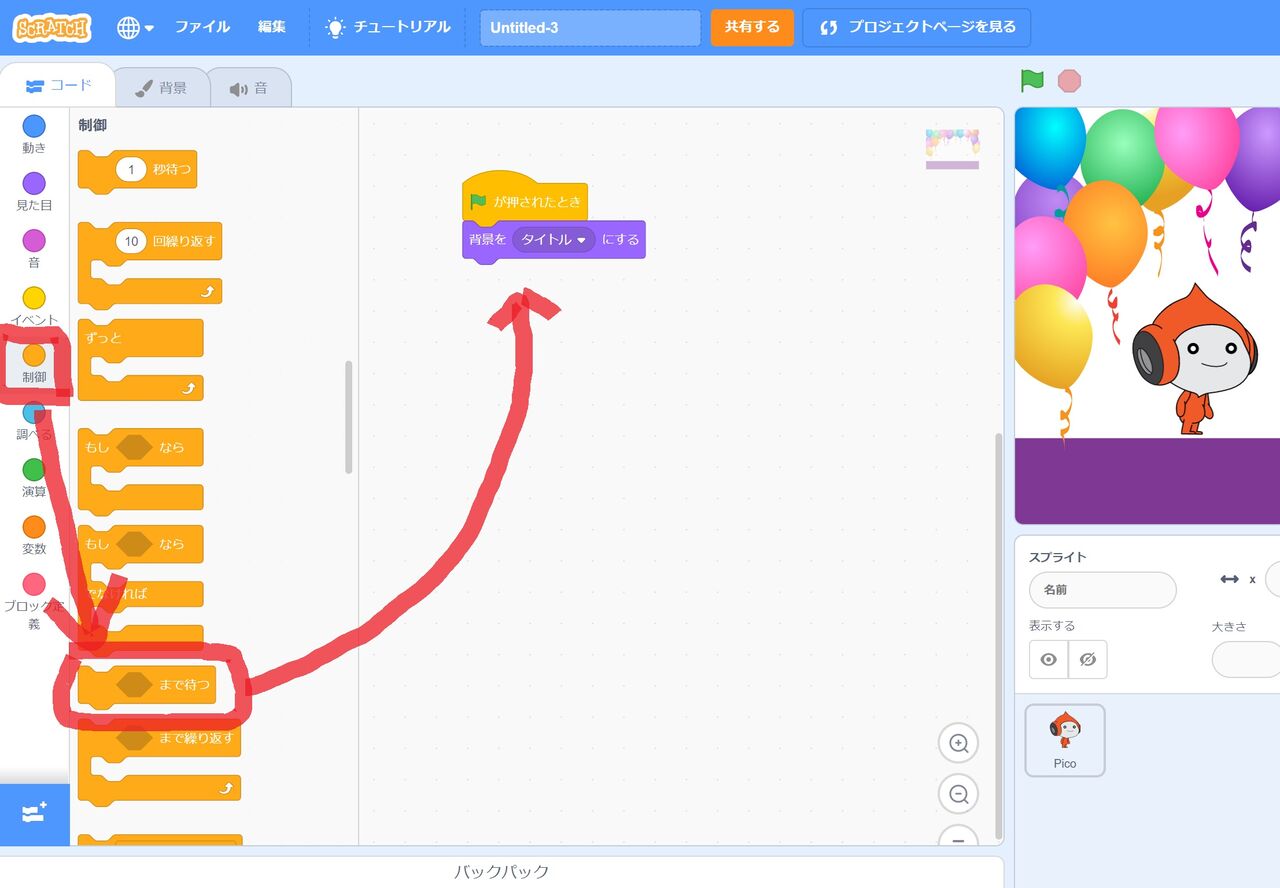Select the 制御 control category
Image resolution: width=1280 pixels, height=888 pixels.
(x=34, y=364)
